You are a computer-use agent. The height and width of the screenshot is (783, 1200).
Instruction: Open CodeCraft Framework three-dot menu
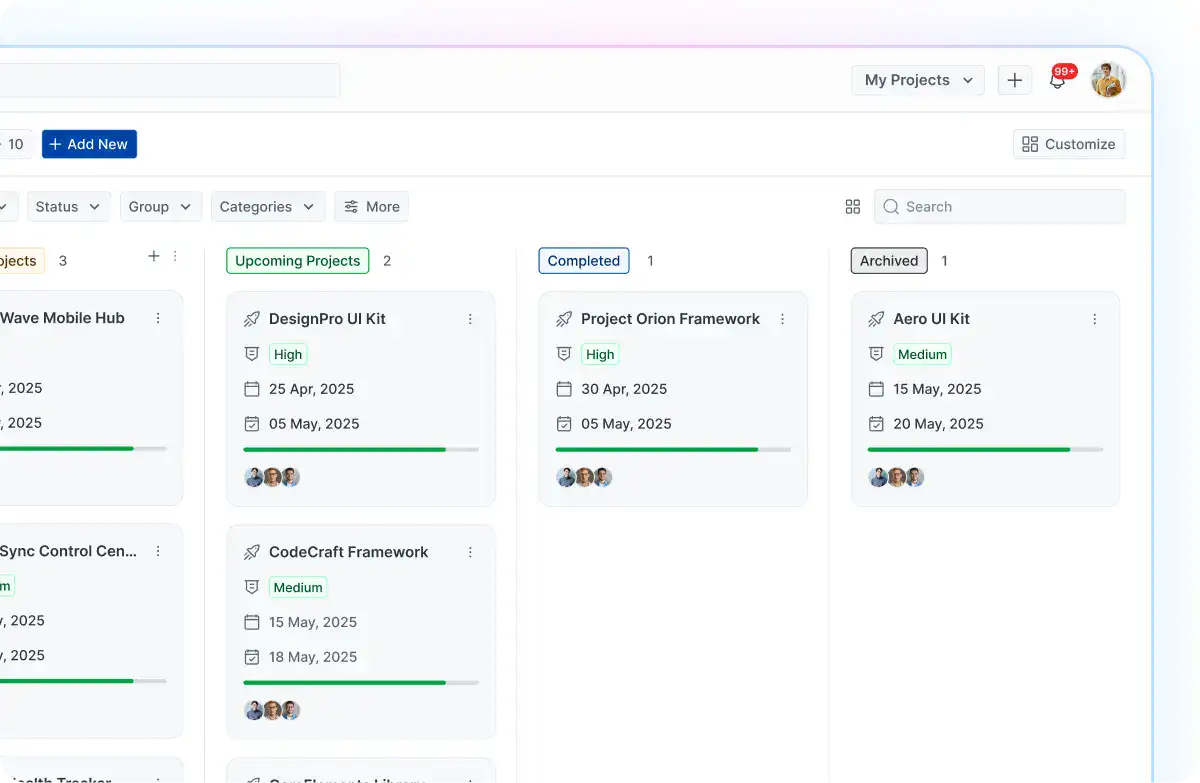click(x=470, y=552)
